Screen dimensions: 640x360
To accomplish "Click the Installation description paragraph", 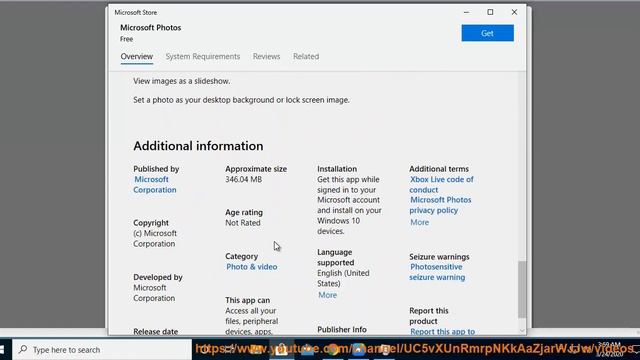I will tap(349, 205).
